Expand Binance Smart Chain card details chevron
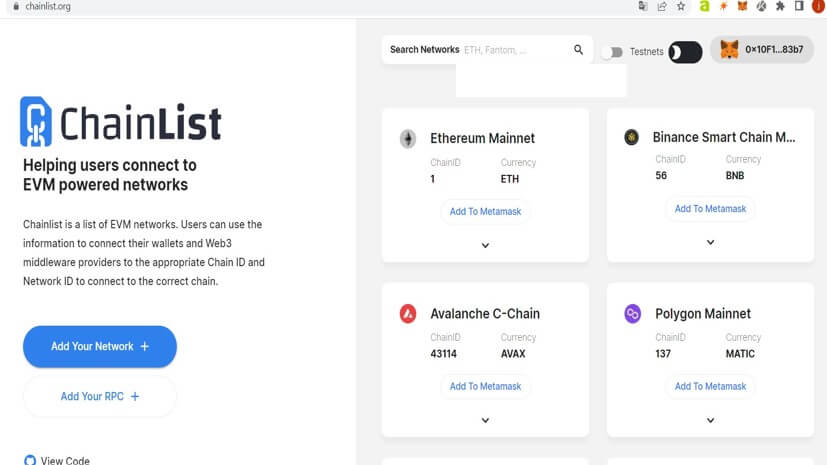 point(710,242)
